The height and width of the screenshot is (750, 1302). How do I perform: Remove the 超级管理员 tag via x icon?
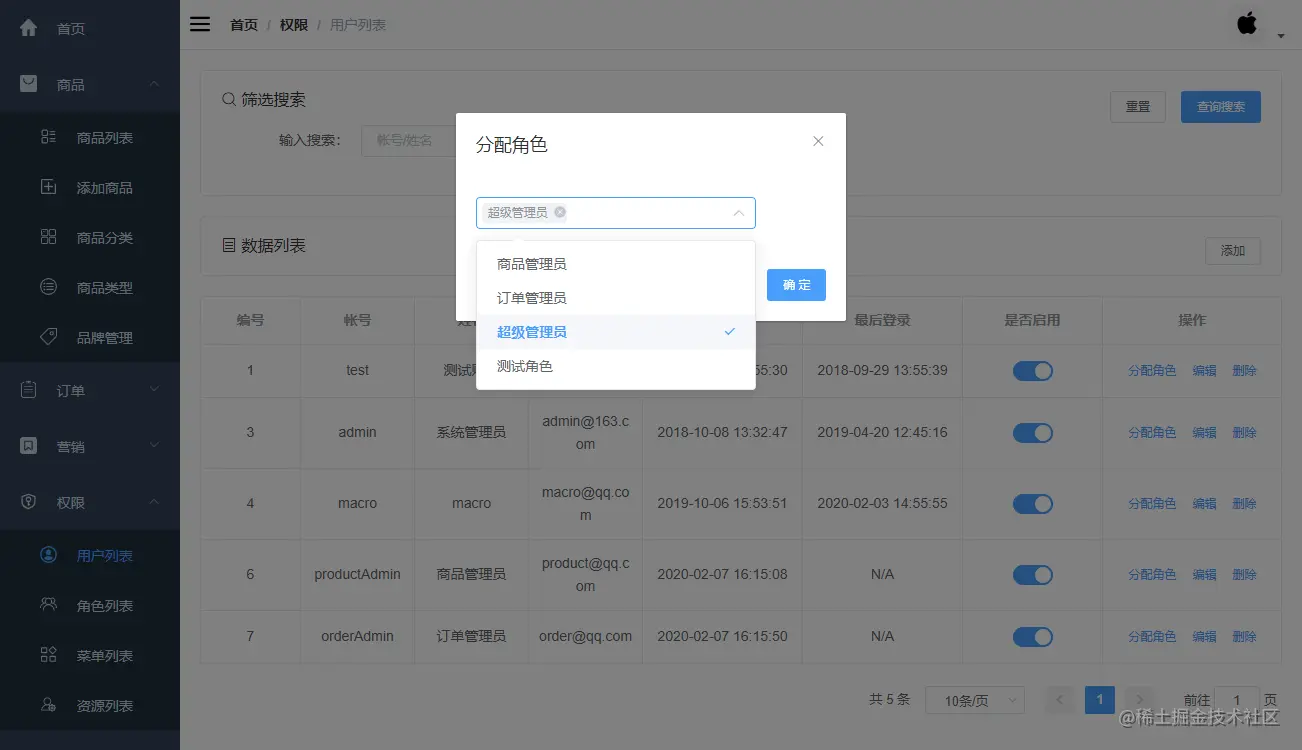tap(560, 212)
